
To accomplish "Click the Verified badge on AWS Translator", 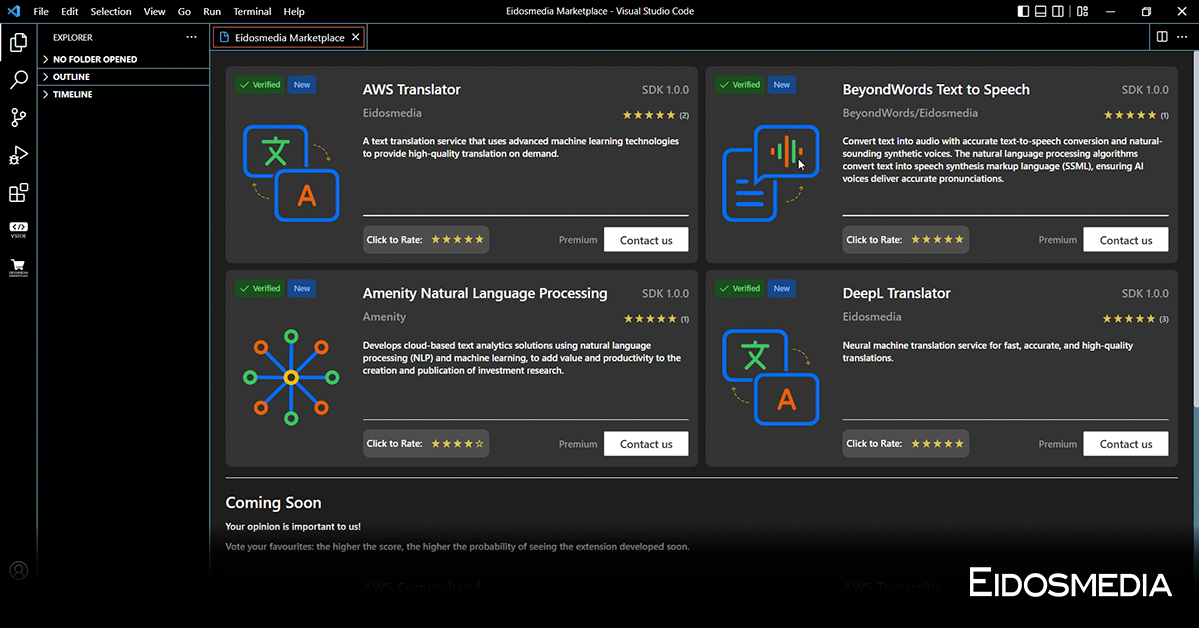I will point(259,85).
